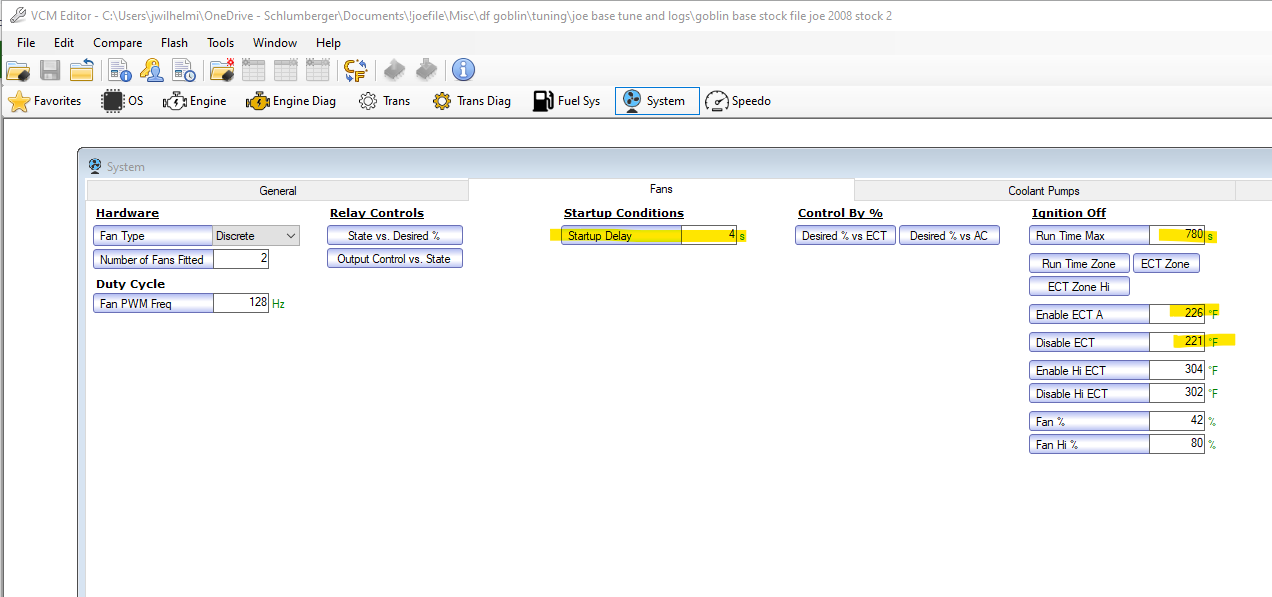Open the Trans section
Image resolution: width=1272 pixels, height=597 pixels.
pos(383,101)
